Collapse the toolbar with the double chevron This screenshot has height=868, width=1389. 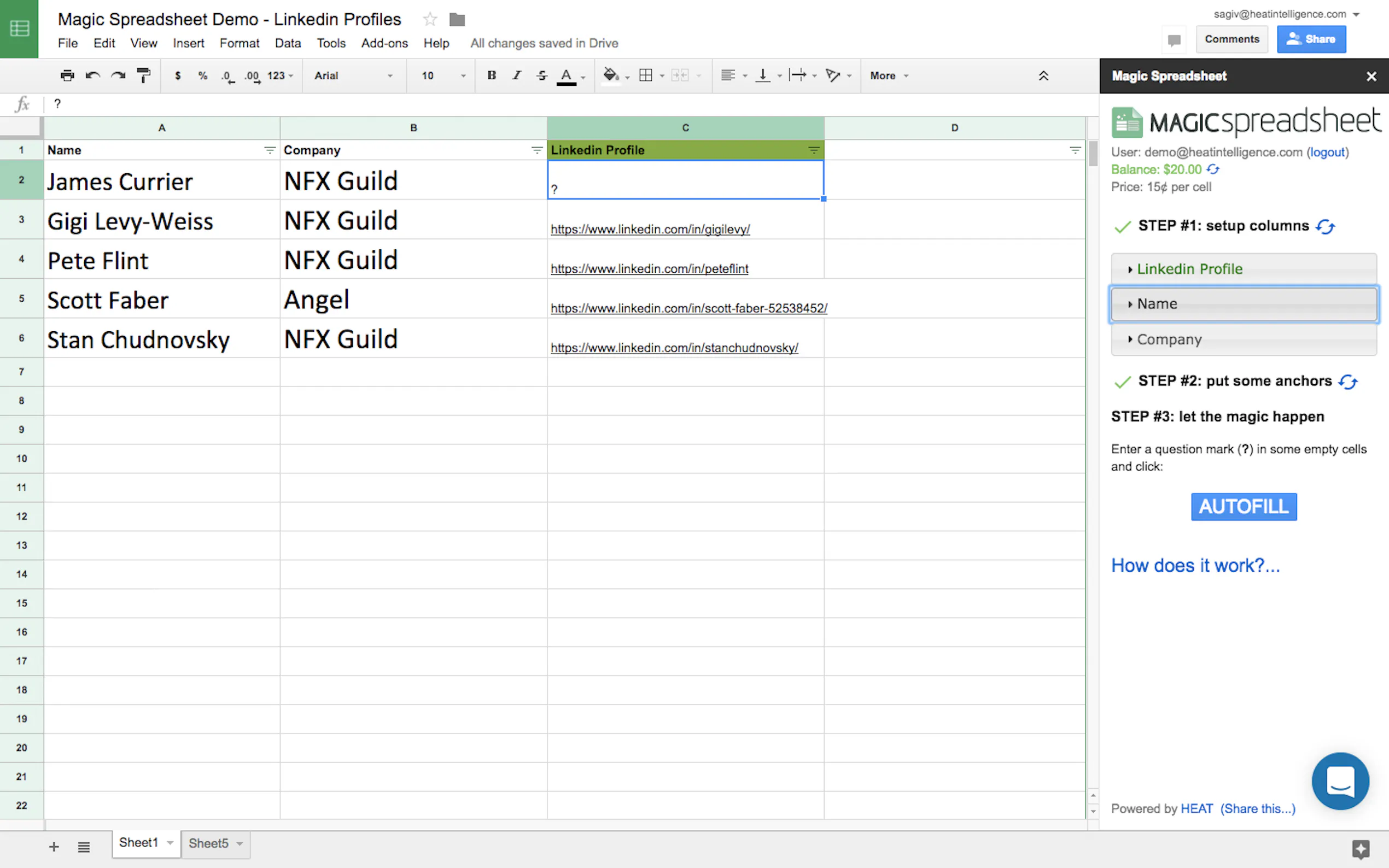1043,75
